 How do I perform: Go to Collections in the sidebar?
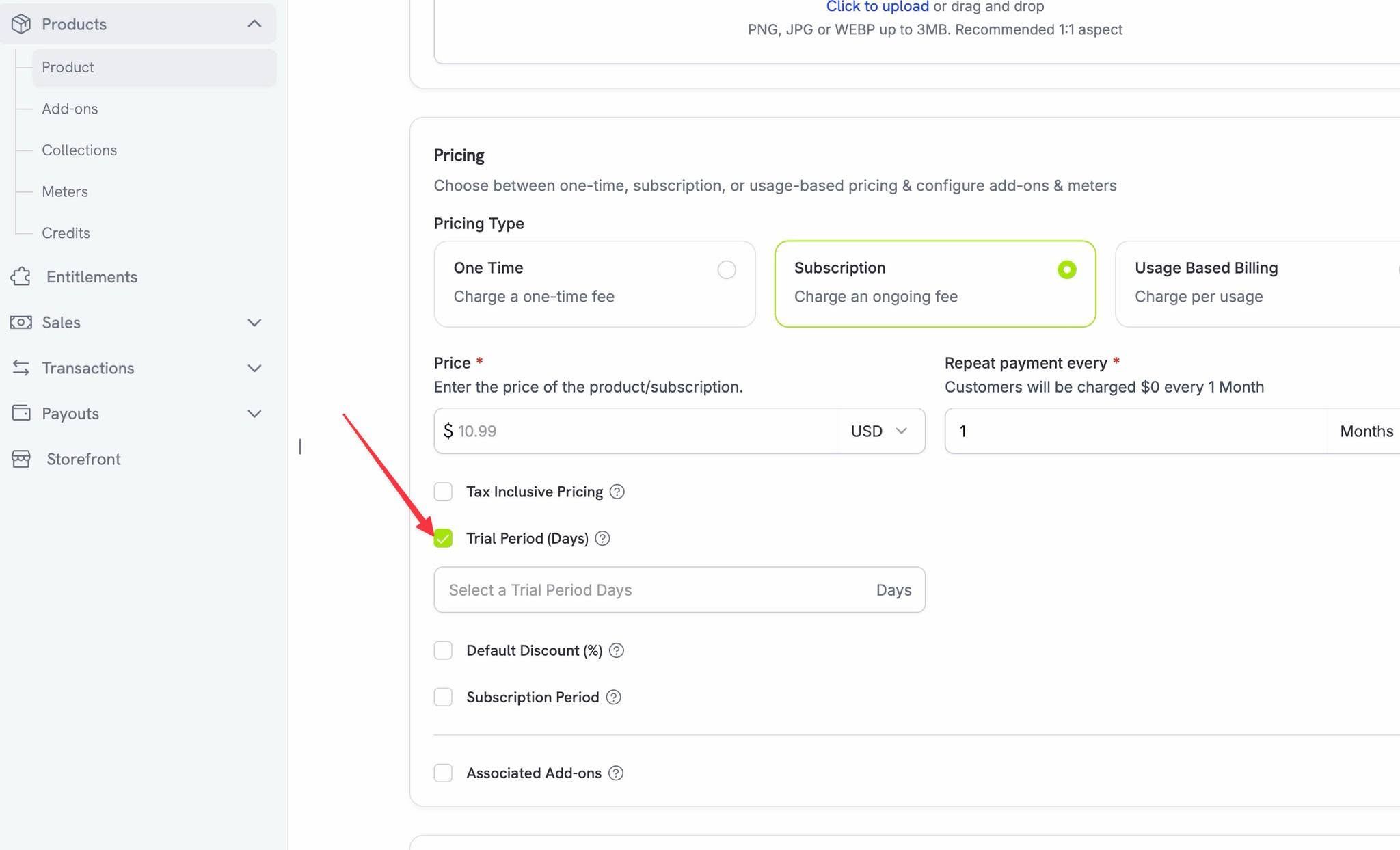click(79, 150)
